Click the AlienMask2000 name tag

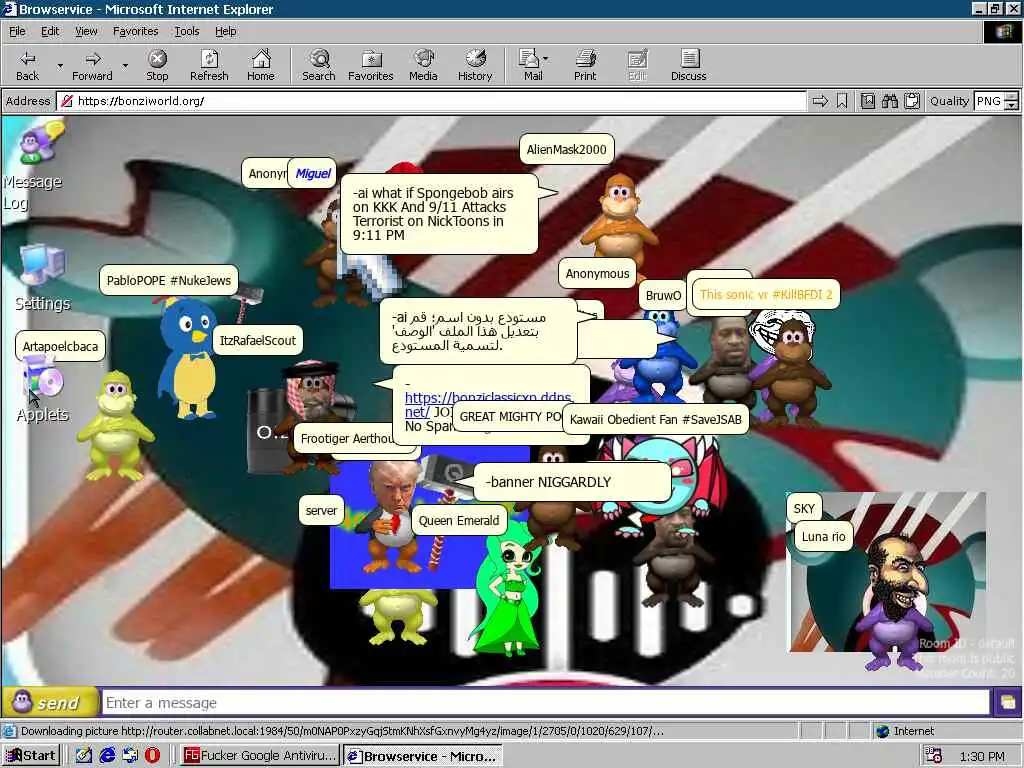[x=566, y=150]
